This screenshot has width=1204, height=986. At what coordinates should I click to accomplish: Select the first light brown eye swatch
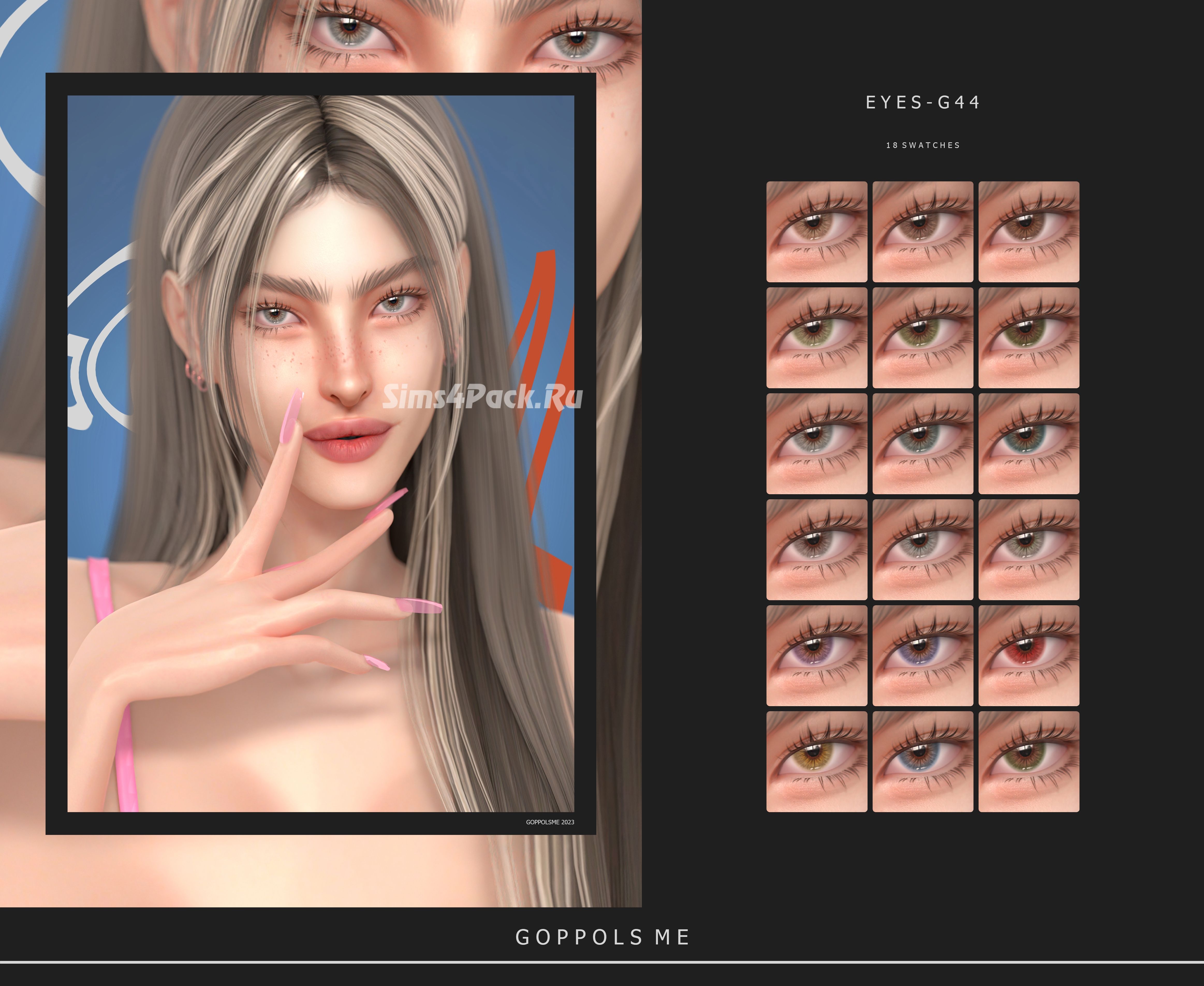pos(817,232)
